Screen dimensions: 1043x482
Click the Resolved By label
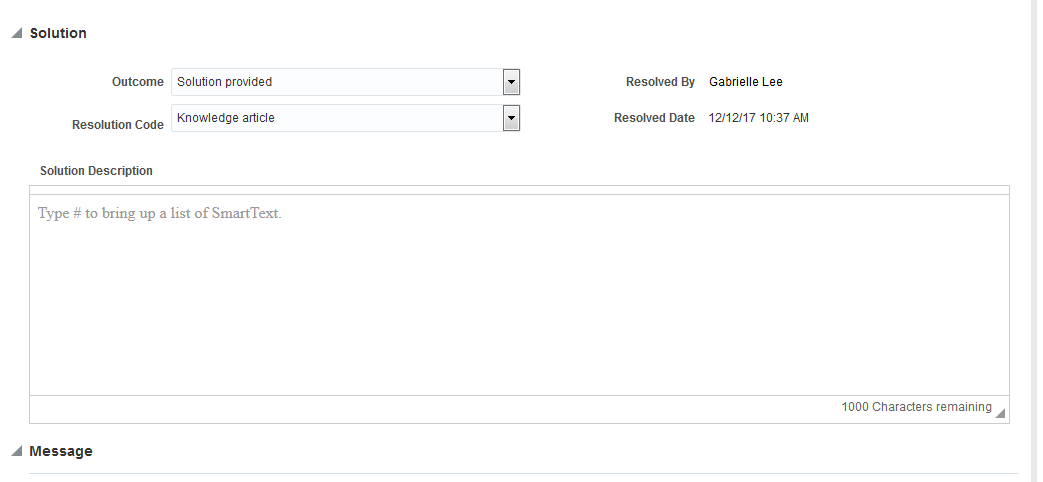660,82
